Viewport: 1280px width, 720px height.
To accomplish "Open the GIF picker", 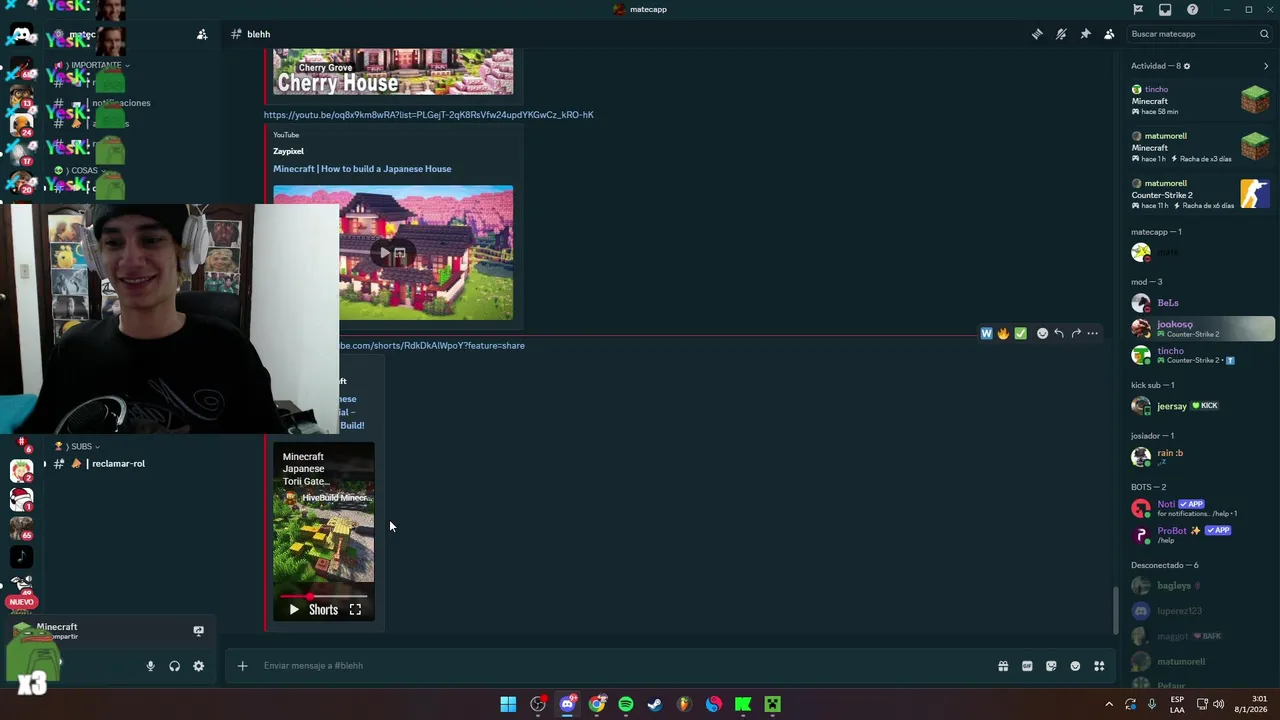I will tap(1027, 666).
